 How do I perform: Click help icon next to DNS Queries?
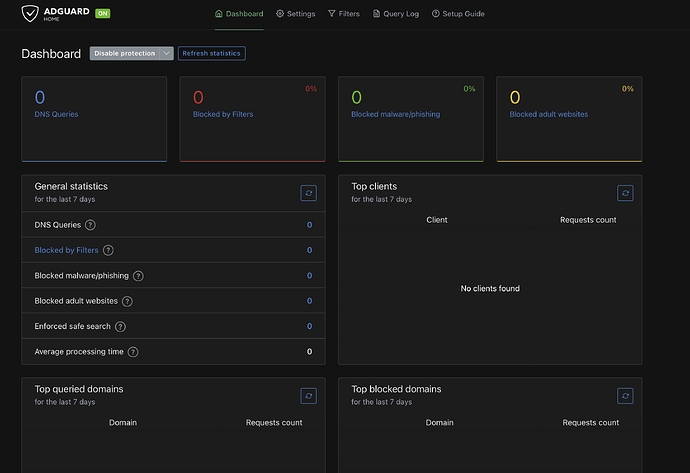click(91, 225)
